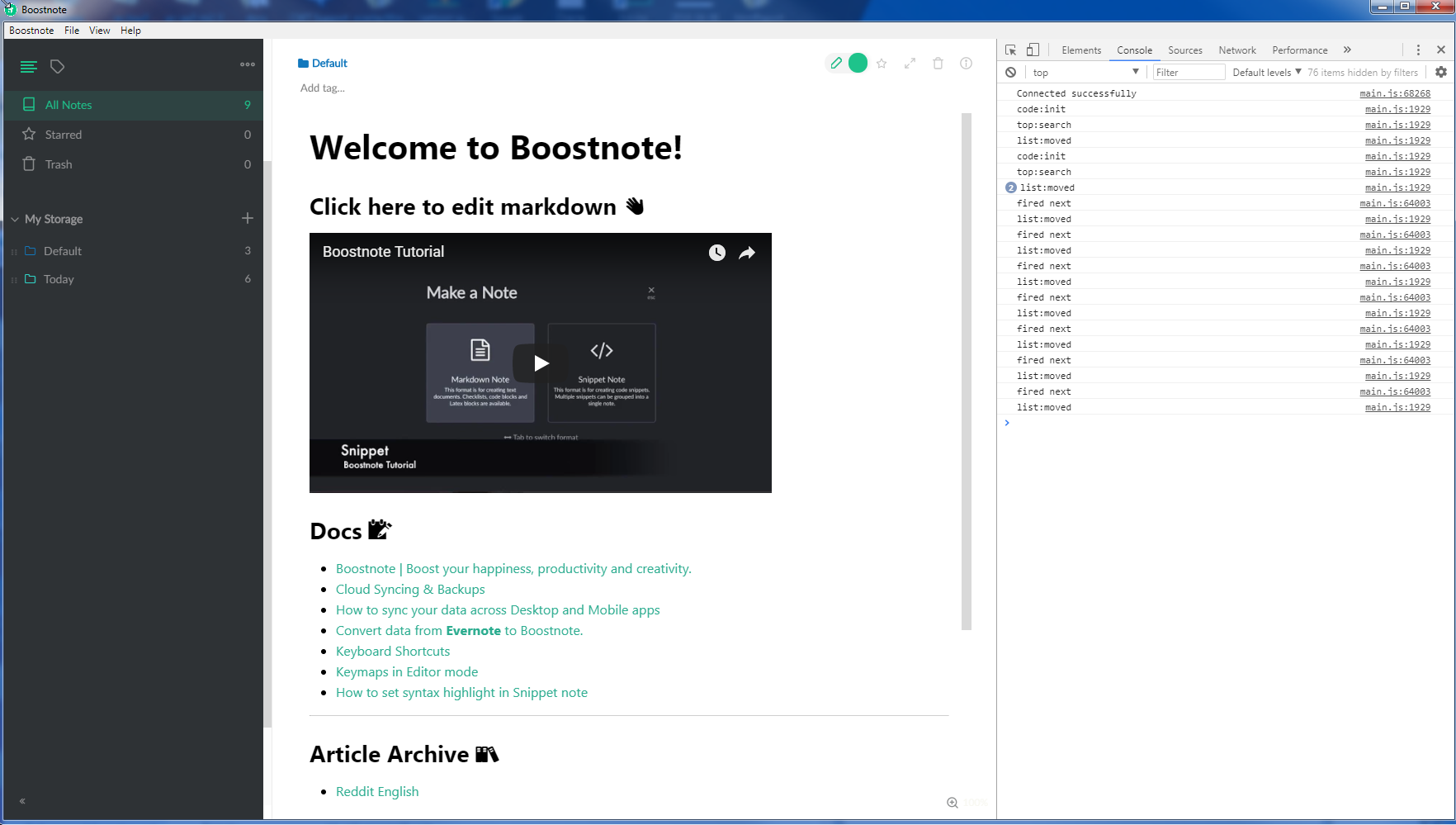Open the Default levels dropdown

[1265, 72]
